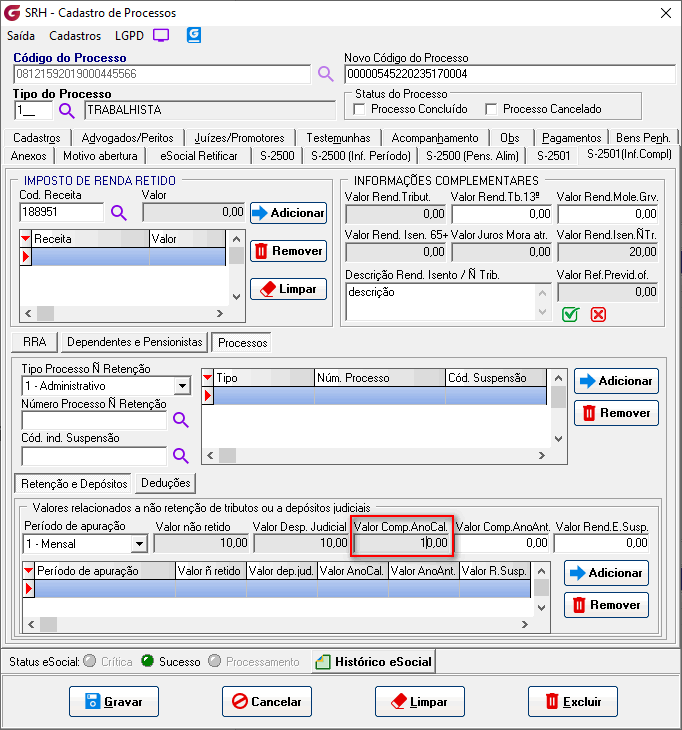The width and height of the screenshot is (682, 730).
Task: Click the magnifier beside Cod. Receita field
Action: [119, 212]
